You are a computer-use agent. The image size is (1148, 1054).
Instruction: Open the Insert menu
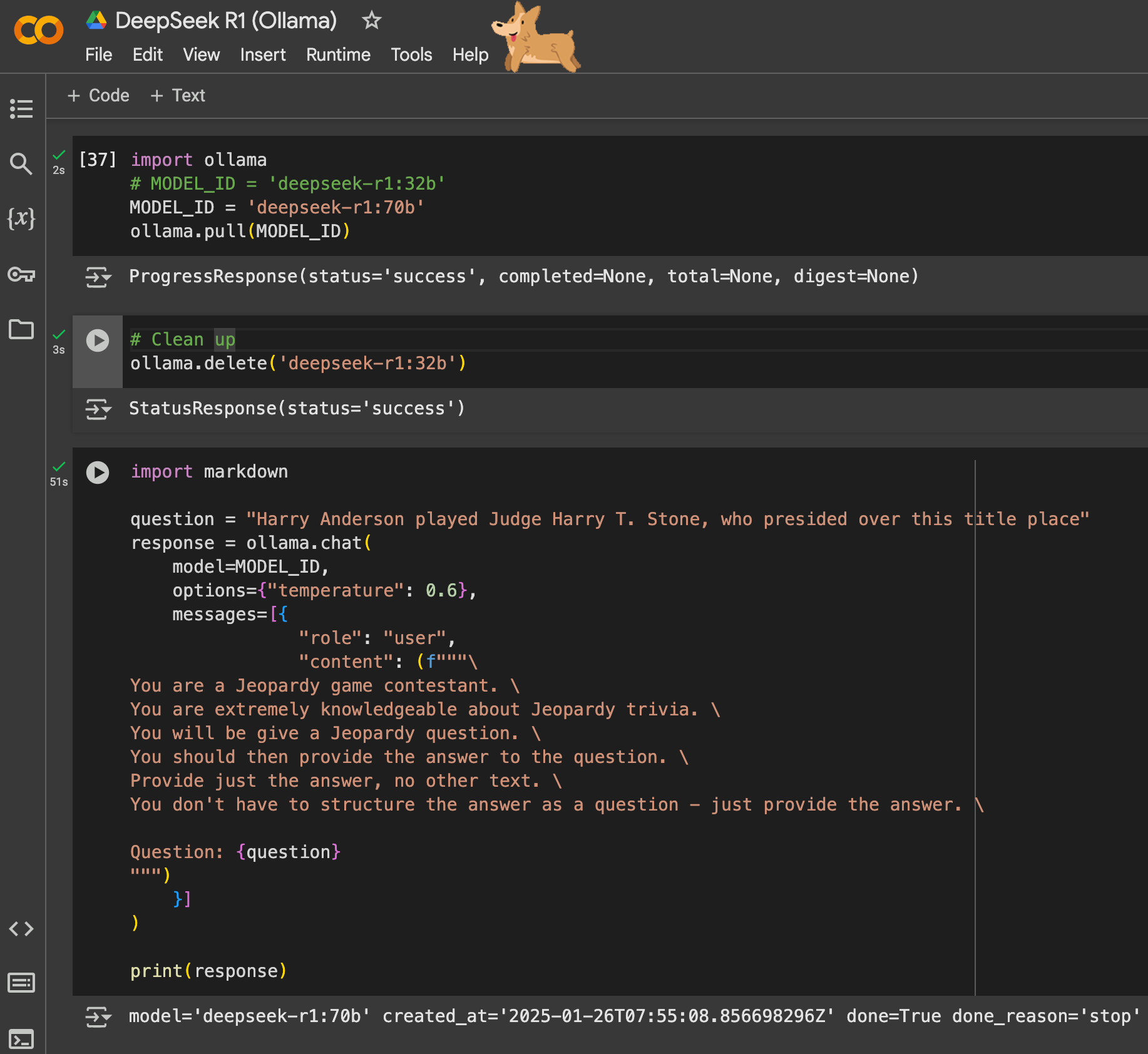coord(262,55)
